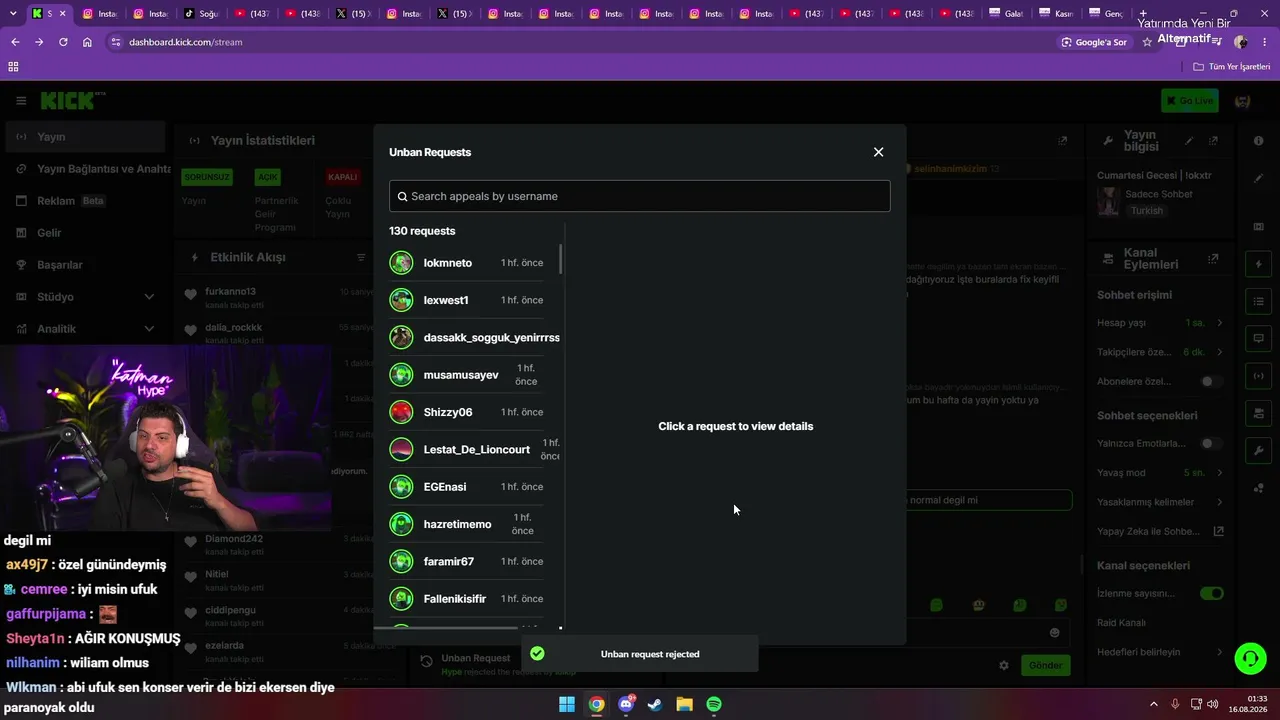1280x720 pixels.
Task: Select the Lestat_De_Lioncourt request
Action: [x=473, y=449]
